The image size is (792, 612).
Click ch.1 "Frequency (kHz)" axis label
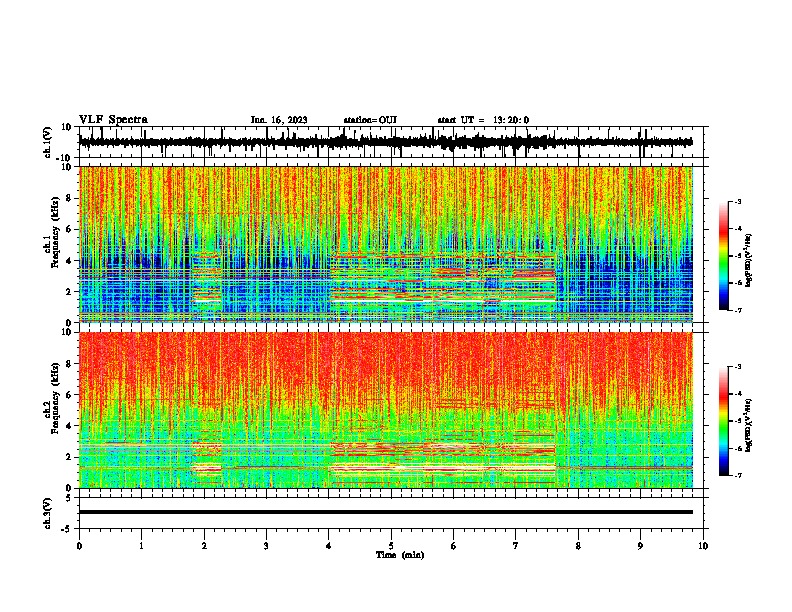(55, 232)
